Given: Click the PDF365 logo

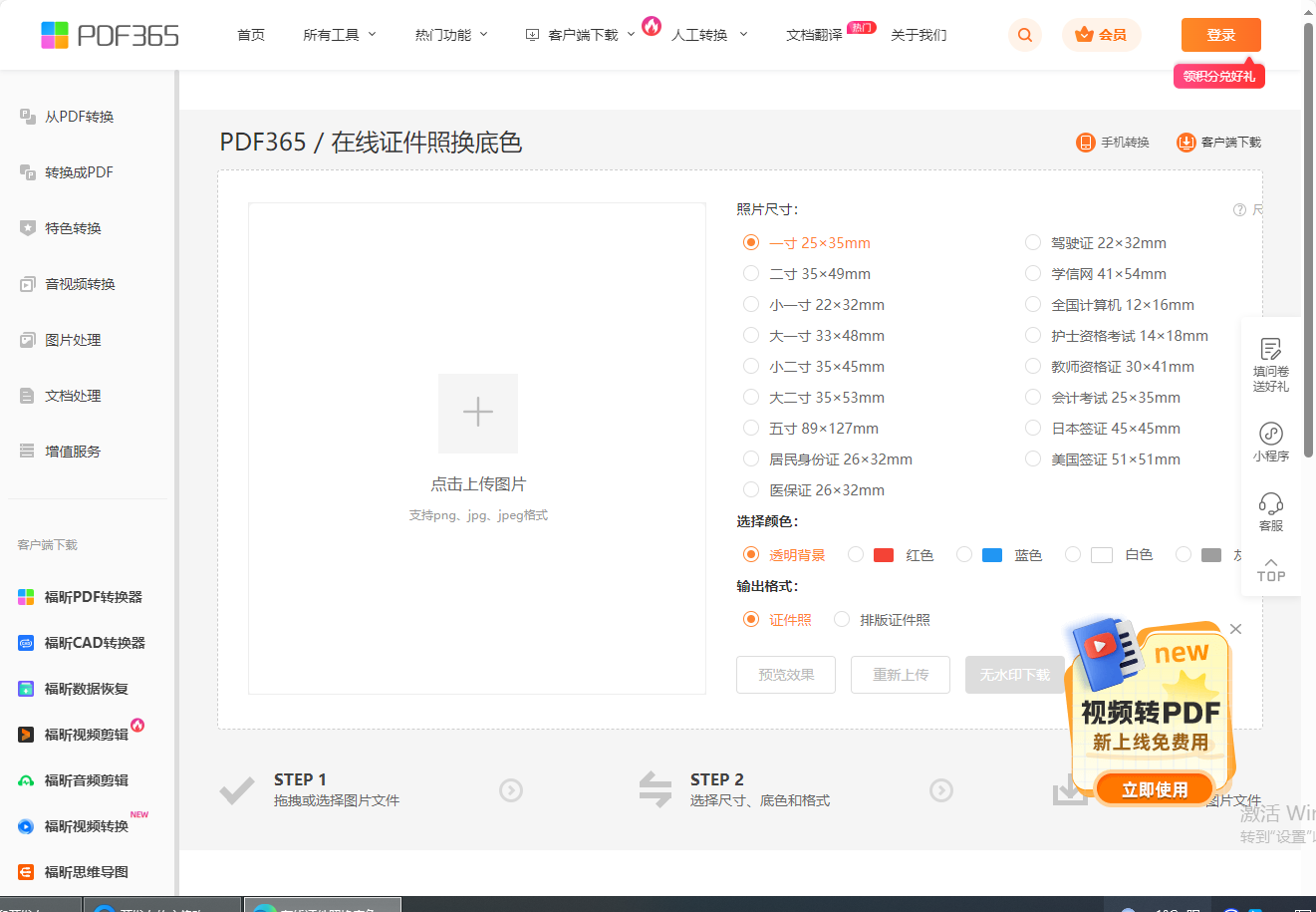Looking at the screenshot, I should click(x=110, y=35).
